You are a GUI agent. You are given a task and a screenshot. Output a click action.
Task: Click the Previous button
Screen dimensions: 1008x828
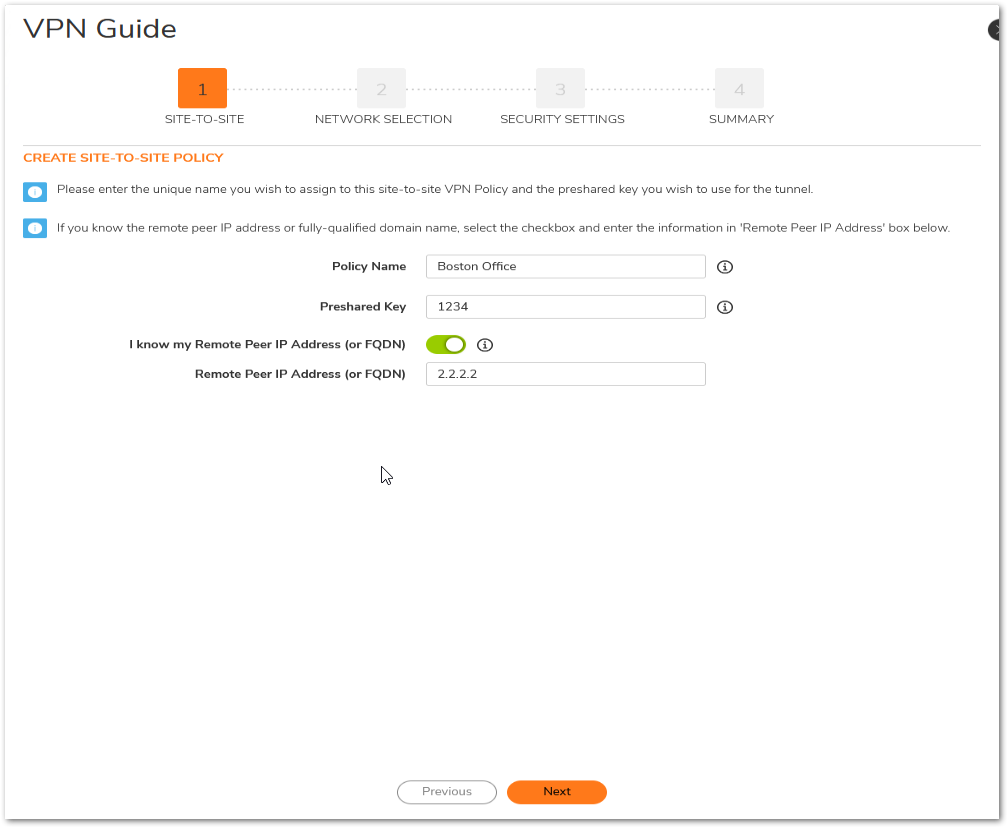pyautogui.click(x=447, y=792)
